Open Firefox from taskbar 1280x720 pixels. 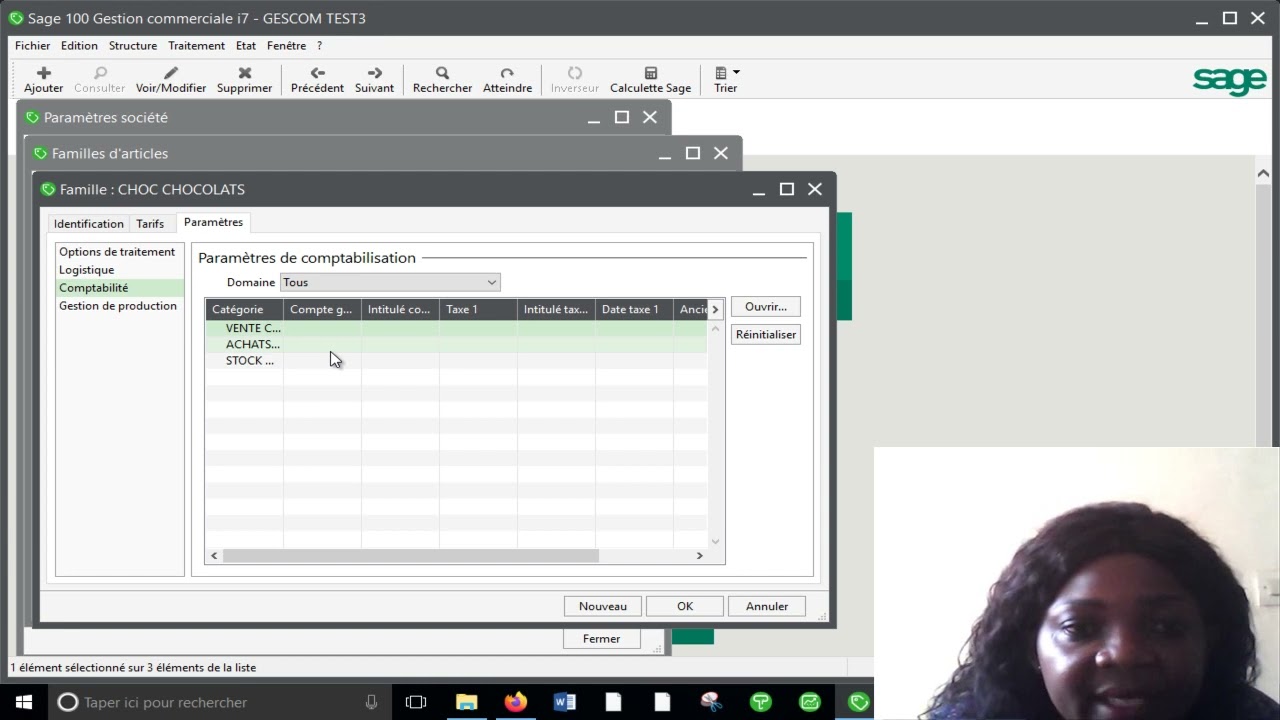pos(515,702)
